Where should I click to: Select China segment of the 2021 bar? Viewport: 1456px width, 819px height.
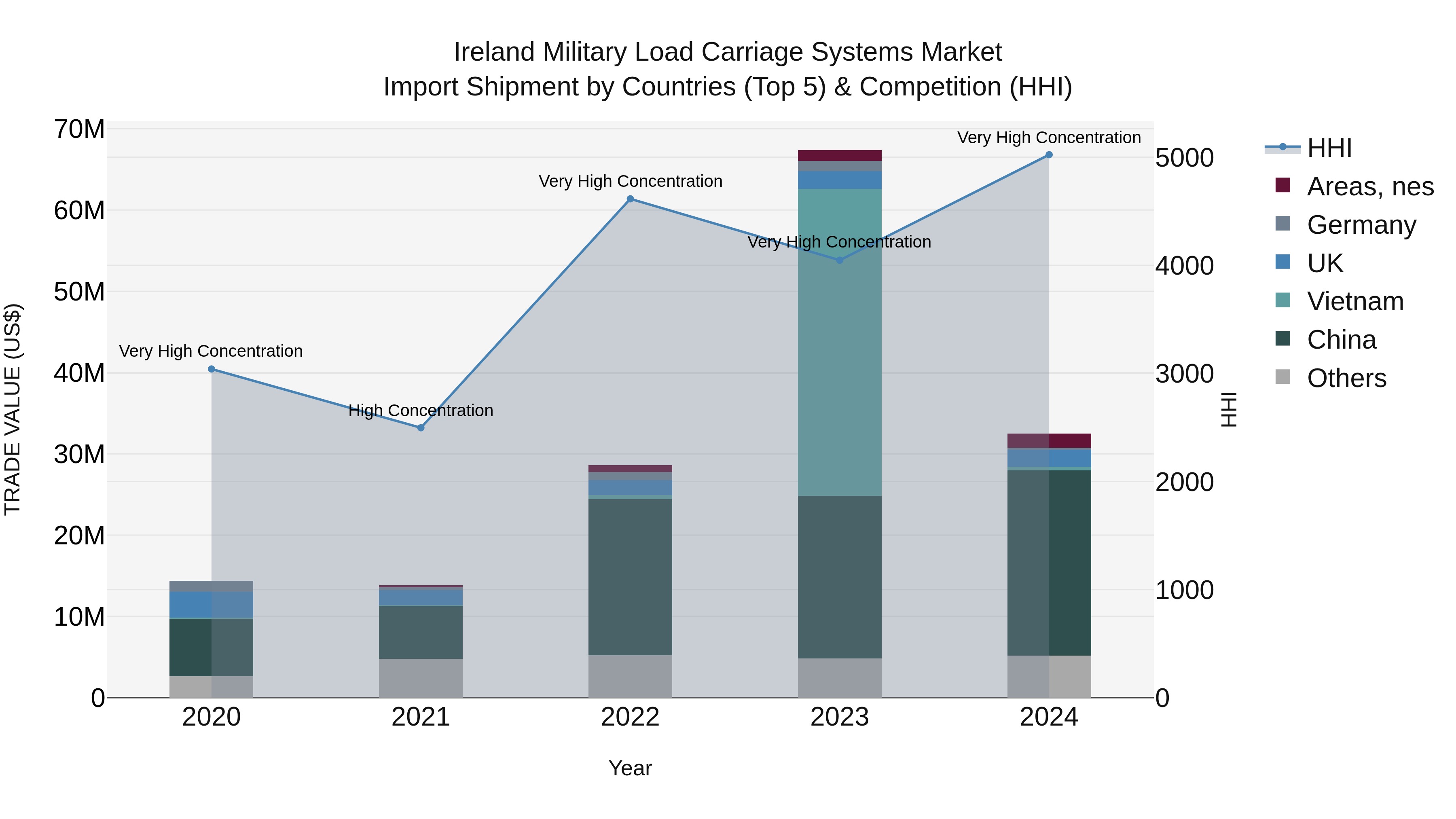[x=421, y=633]
